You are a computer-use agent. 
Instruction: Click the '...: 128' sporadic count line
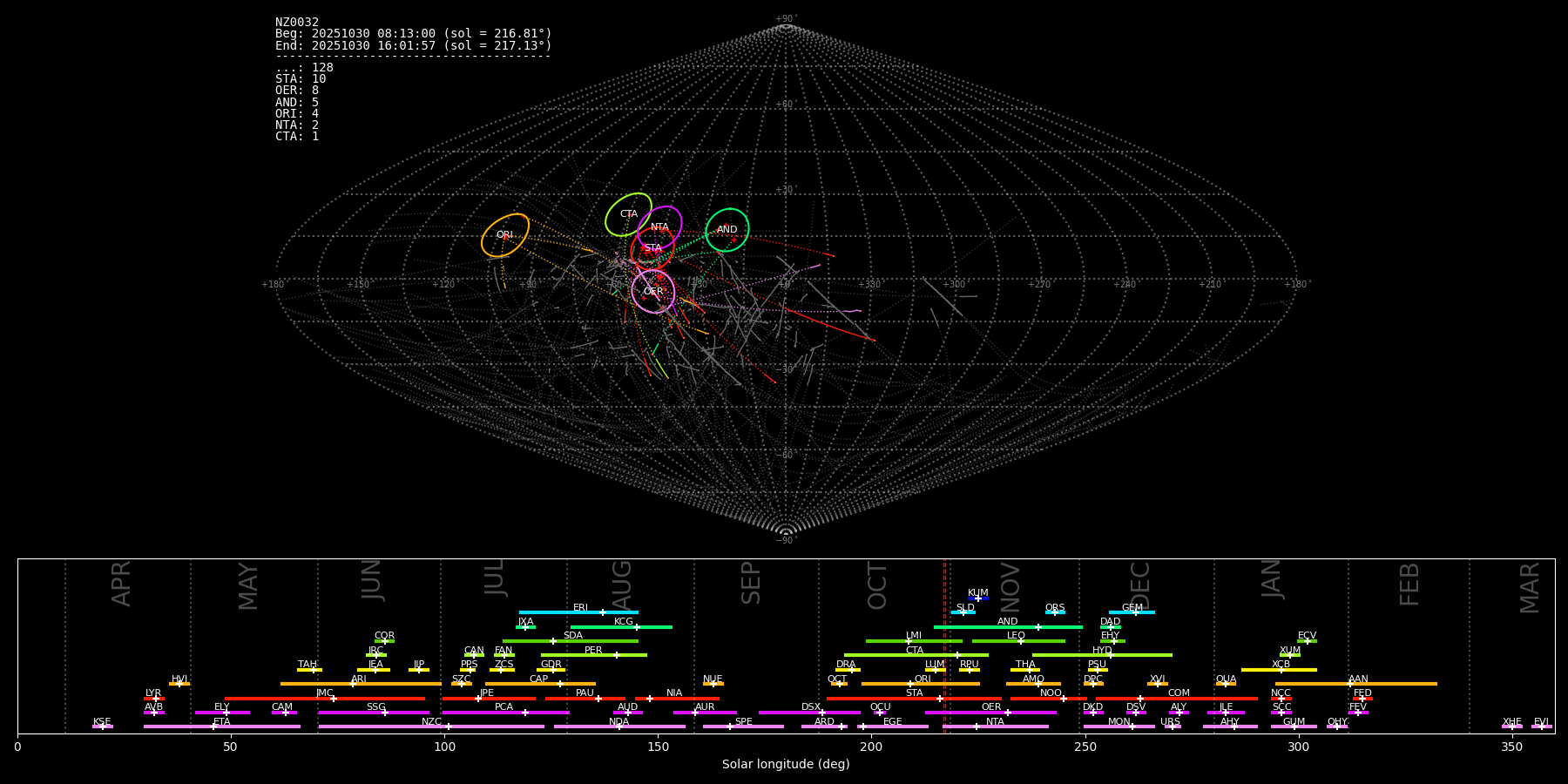tap(304, 68)
